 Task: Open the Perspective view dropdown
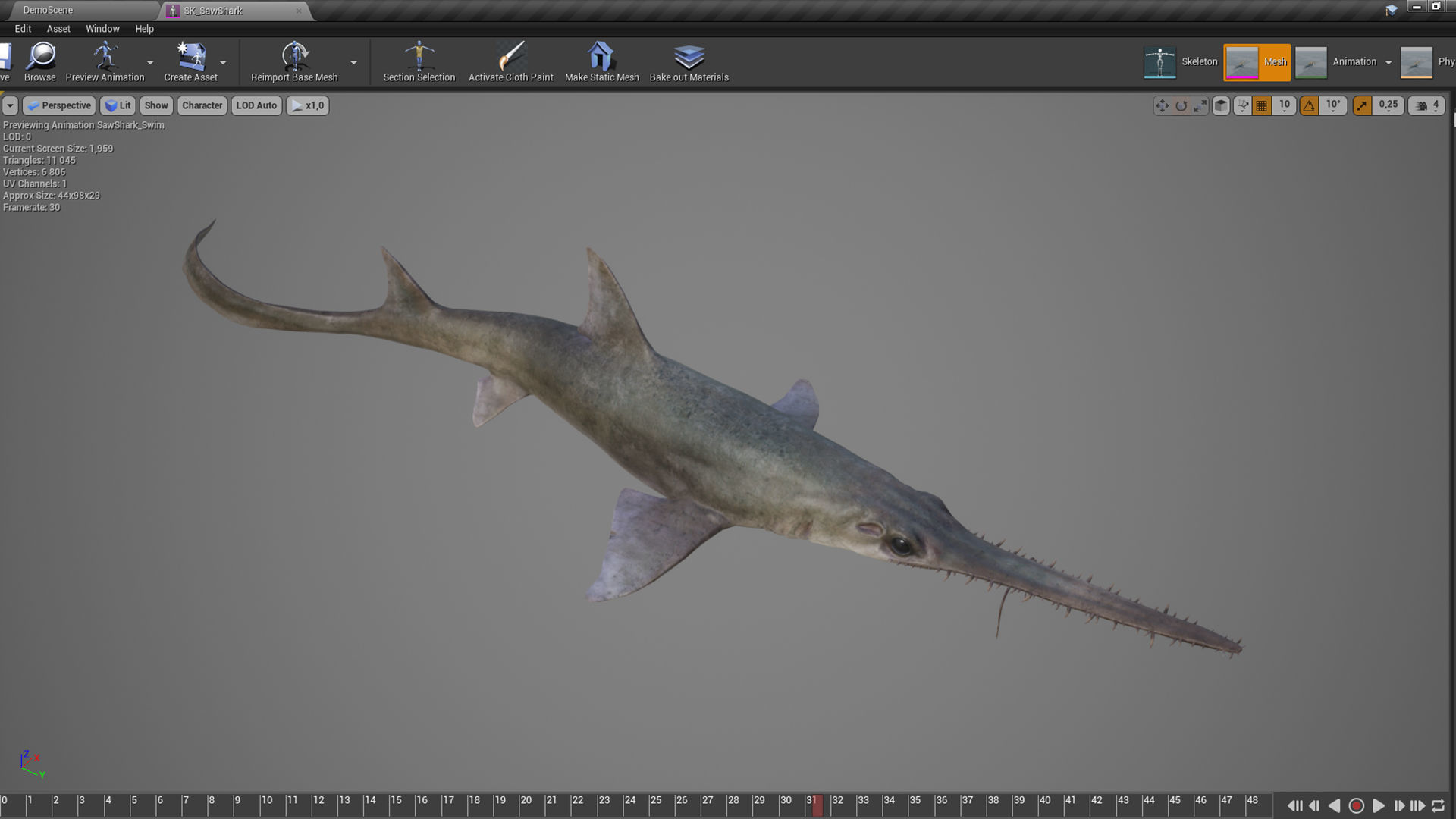[59, 105]
